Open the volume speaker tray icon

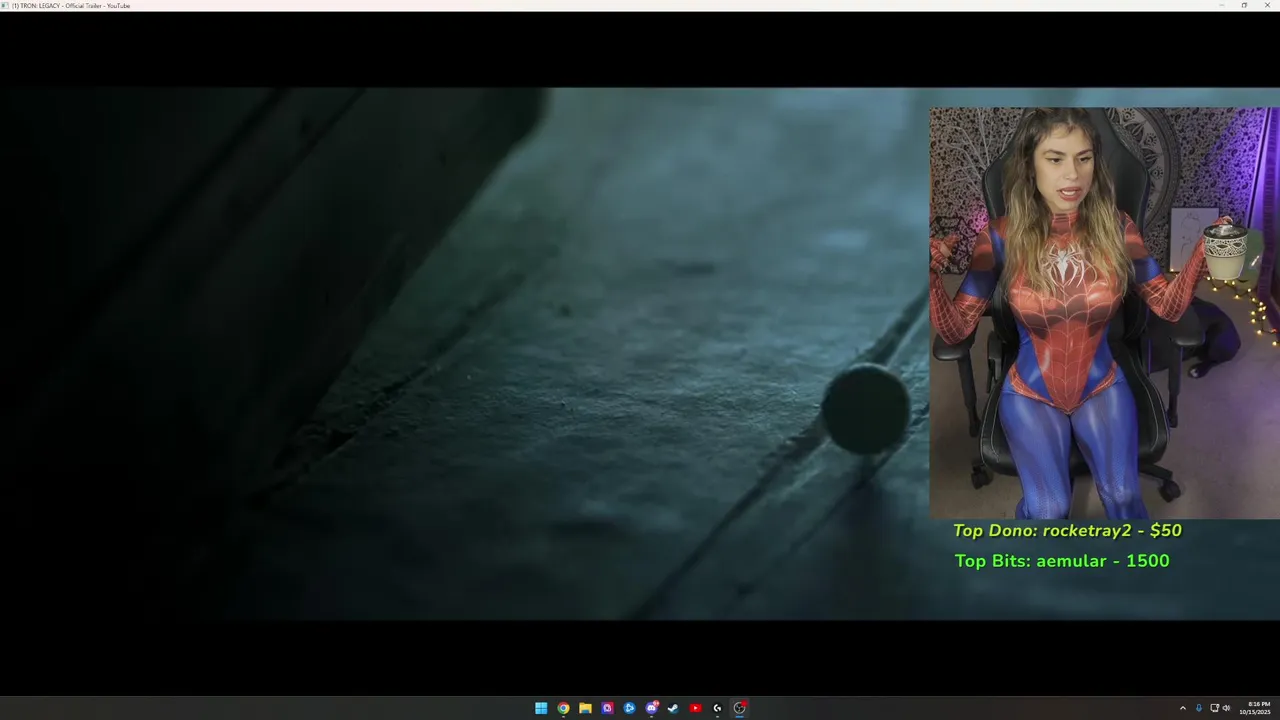point(1227,708)
